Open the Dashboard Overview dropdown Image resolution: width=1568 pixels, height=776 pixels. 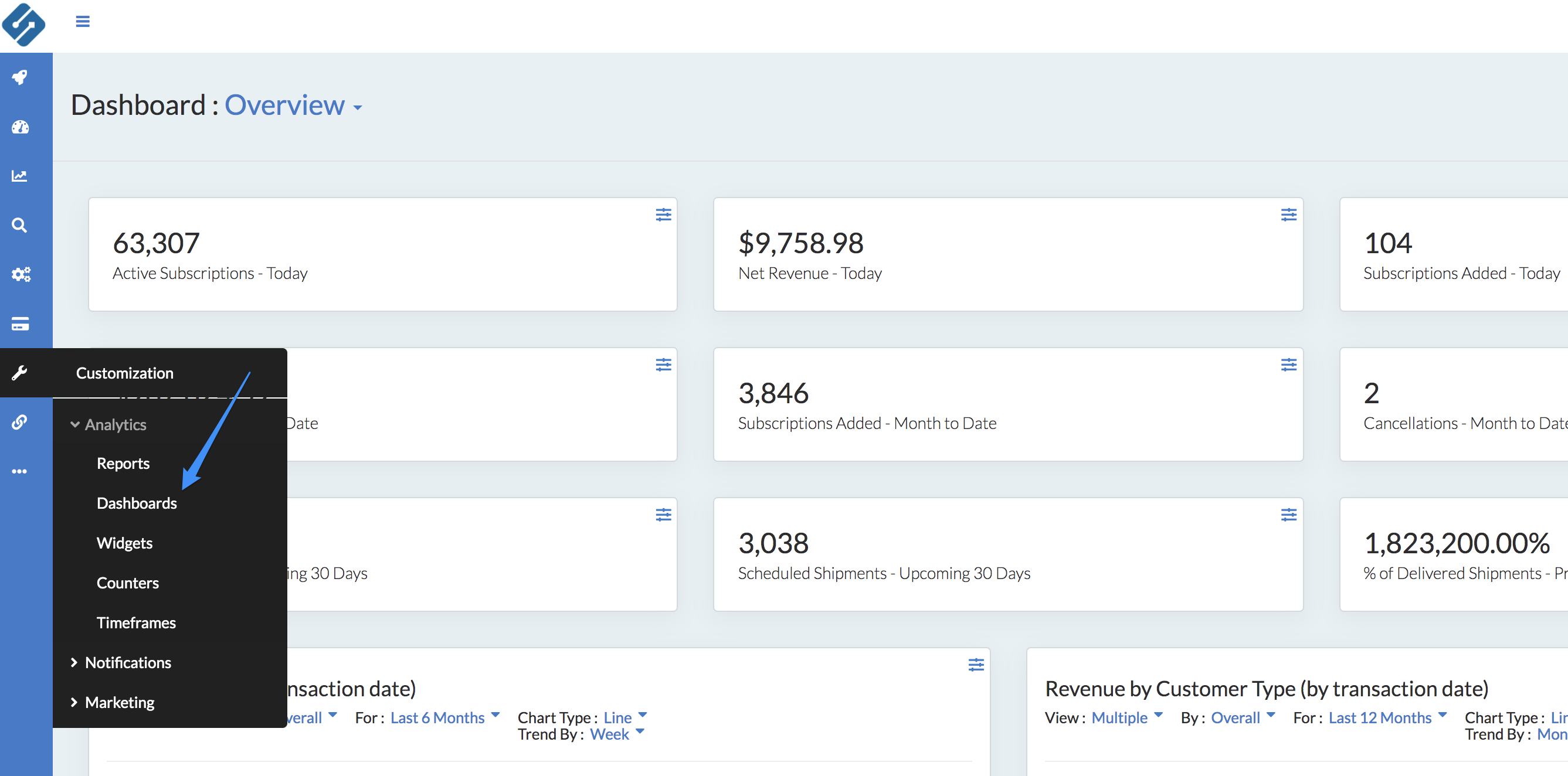[x=293, y=106]
